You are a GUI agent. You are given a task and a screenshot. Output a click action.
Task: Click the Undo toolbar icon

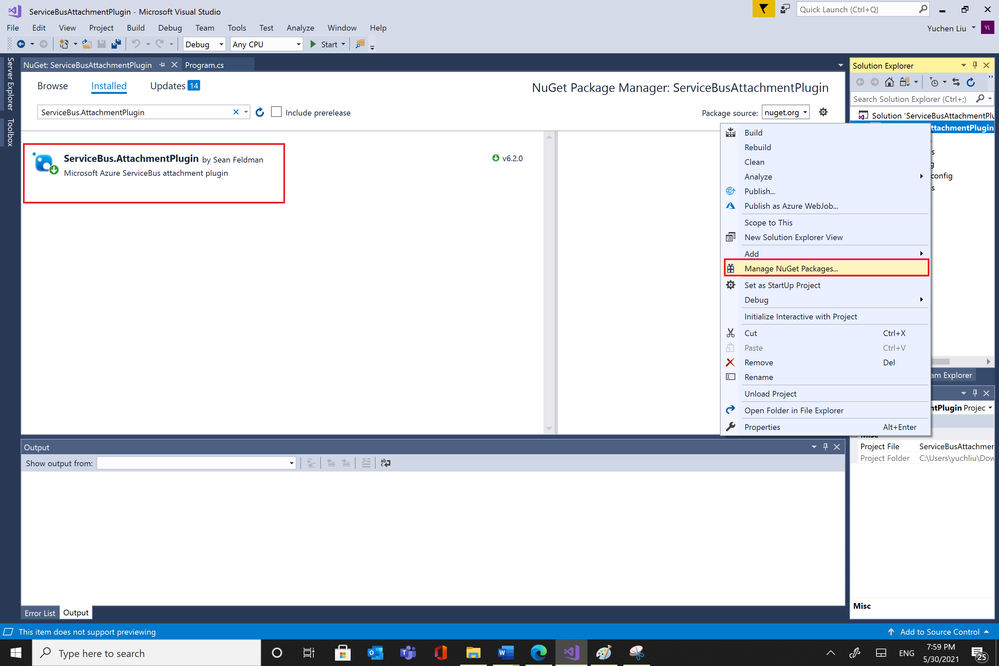[136, 44]
